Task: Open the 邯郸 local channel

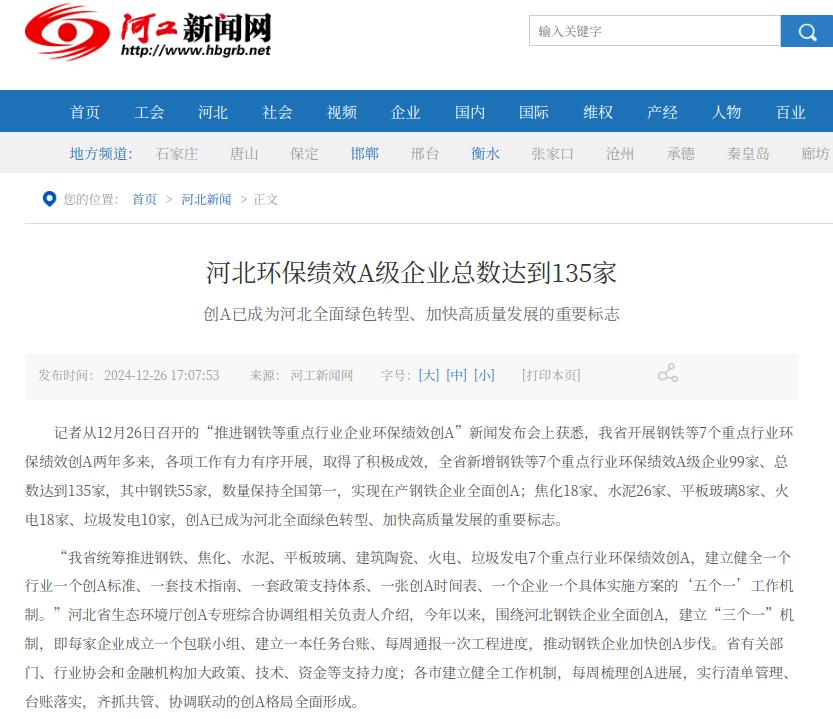Action: tap(365, 154)
